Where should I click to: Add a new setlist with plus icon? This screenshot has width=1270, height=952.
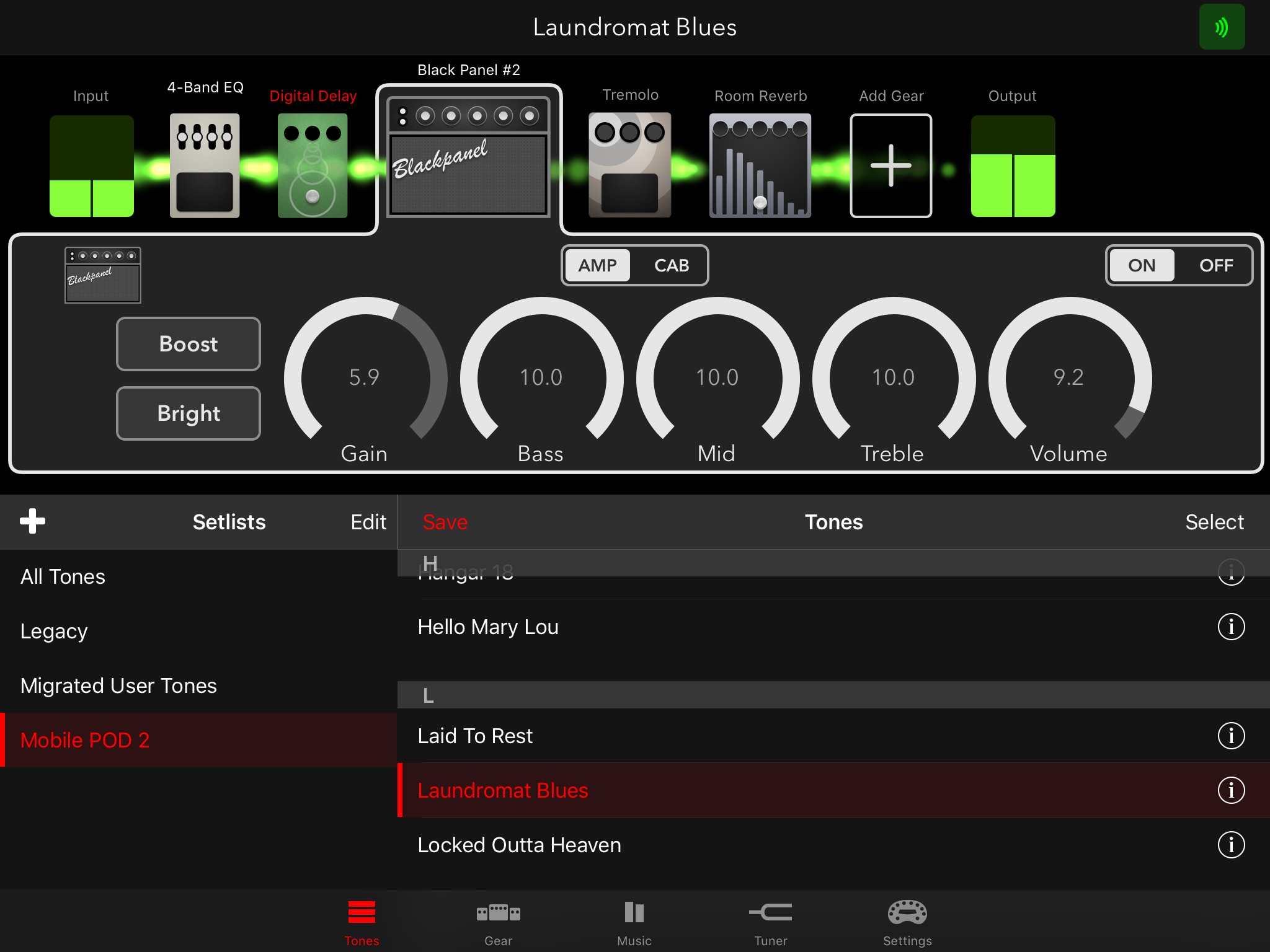click(32, 521)
